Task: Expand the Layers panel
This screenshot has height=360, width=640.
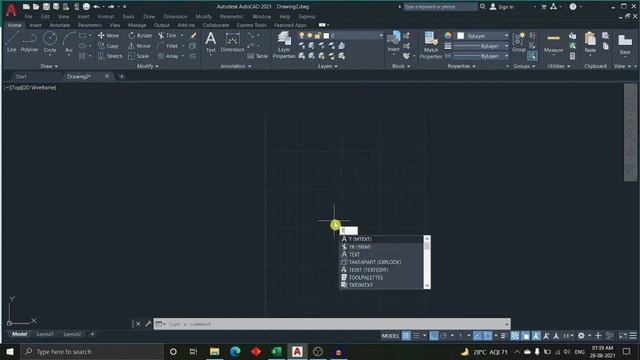Action: tap(327, 66)
